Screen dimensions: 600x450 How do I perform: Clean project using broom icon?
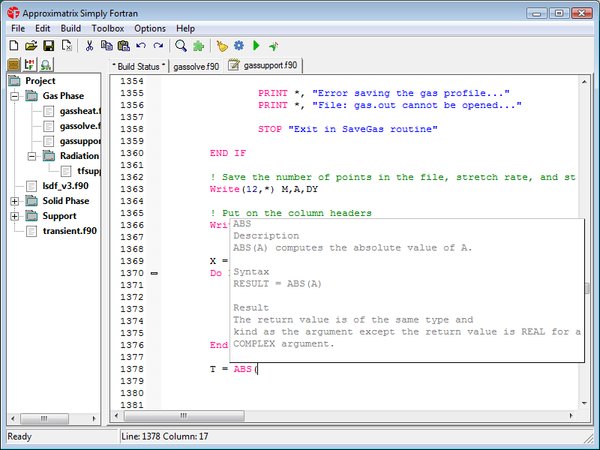[222, 46]
